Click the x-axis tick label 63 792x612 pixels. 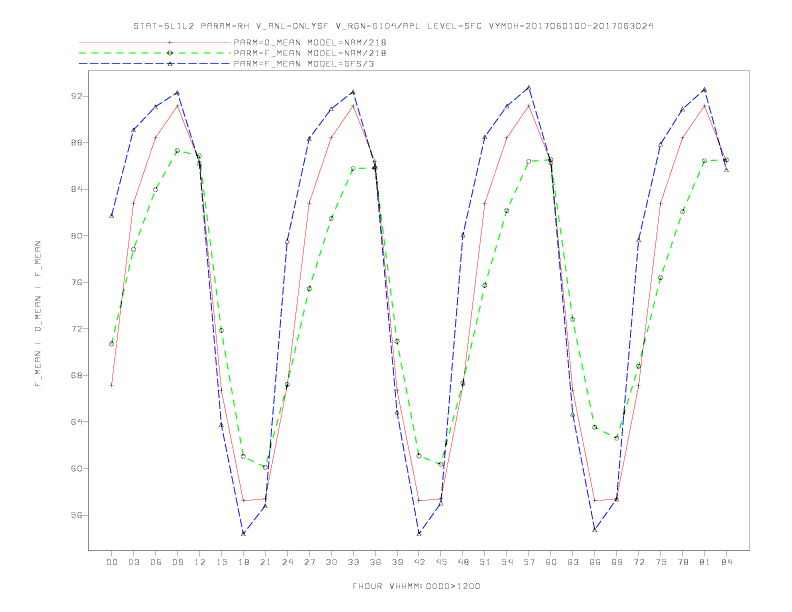click(x=573, y=562)
